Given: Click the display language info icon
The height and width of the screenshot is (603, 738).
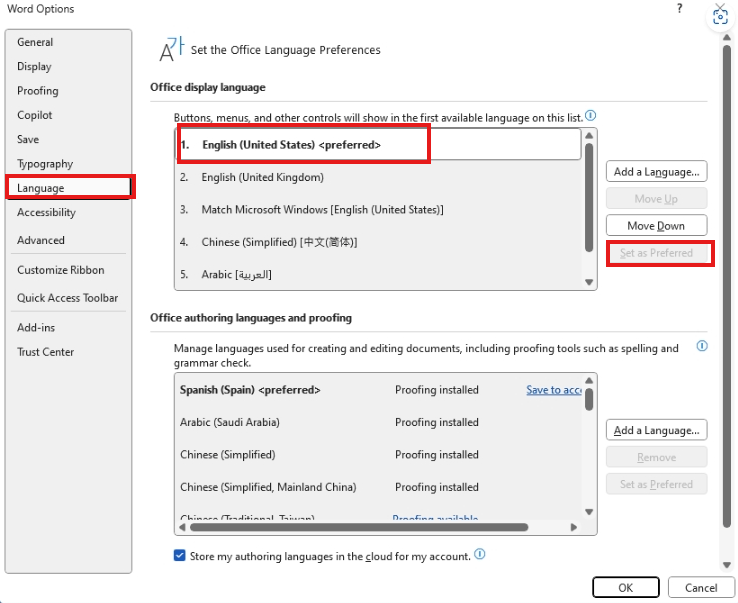Looking at the screenshot, I should click(x=590, y=115).
